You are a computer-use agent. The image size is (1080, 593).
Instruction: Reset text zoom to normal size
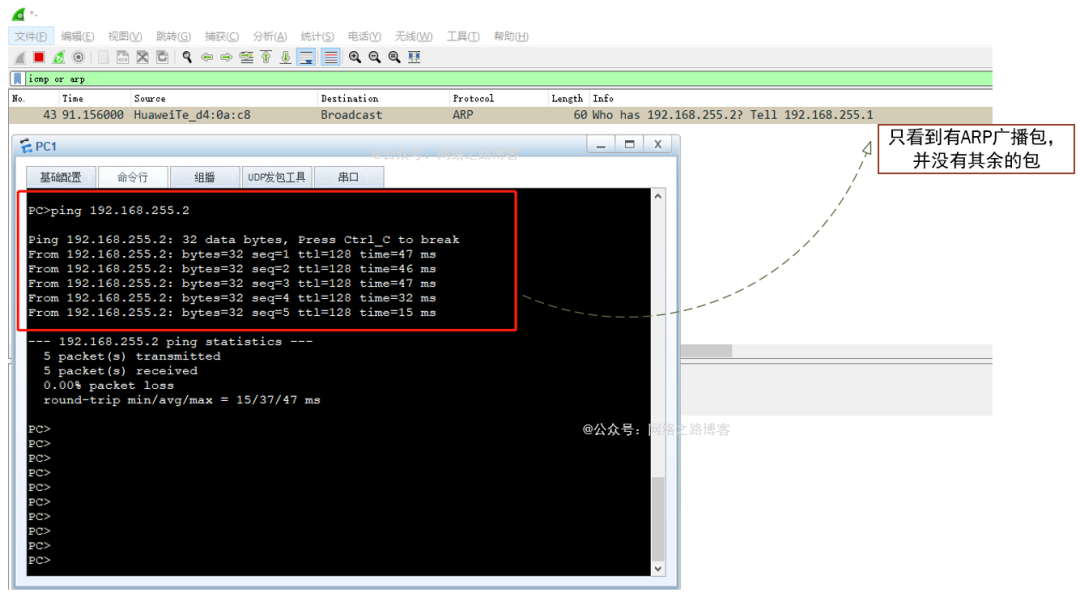(394, 57)
